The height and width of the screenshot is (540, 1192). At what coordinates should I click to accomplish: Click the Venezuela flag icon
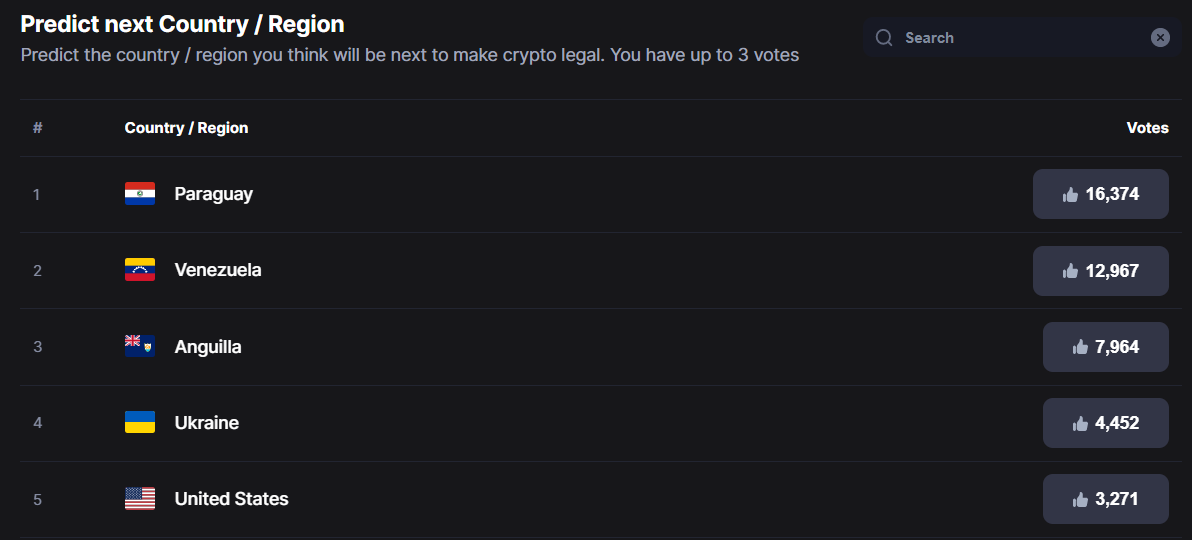140,270
